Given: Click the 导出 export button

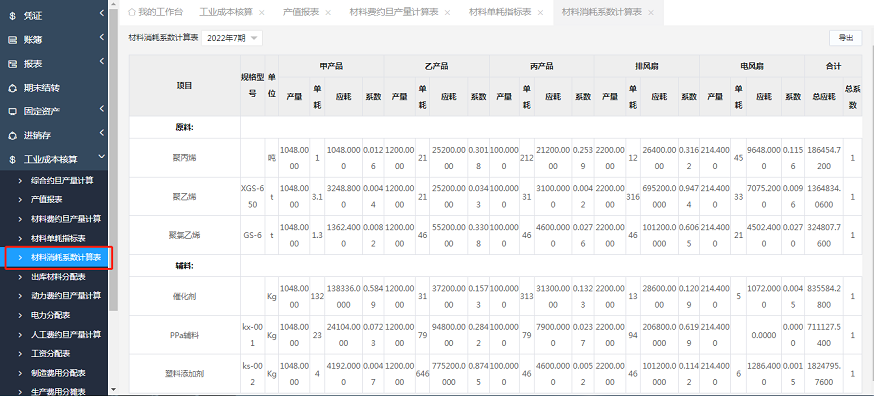Looking at the screenshot, I should 846,38.
